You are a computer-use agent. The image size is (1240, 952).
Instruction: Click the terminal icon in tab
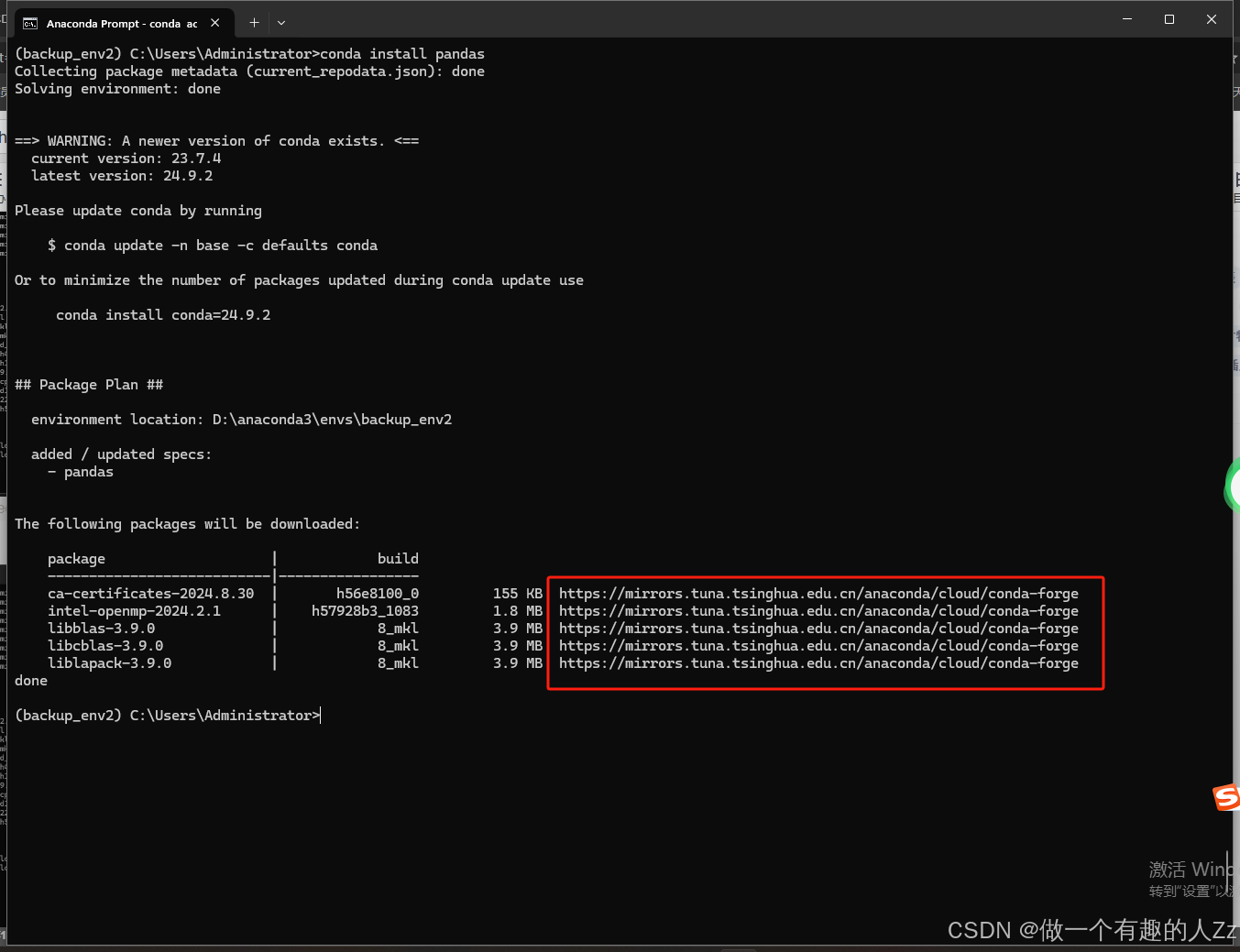pyautogui.click(x=30, y=24)
